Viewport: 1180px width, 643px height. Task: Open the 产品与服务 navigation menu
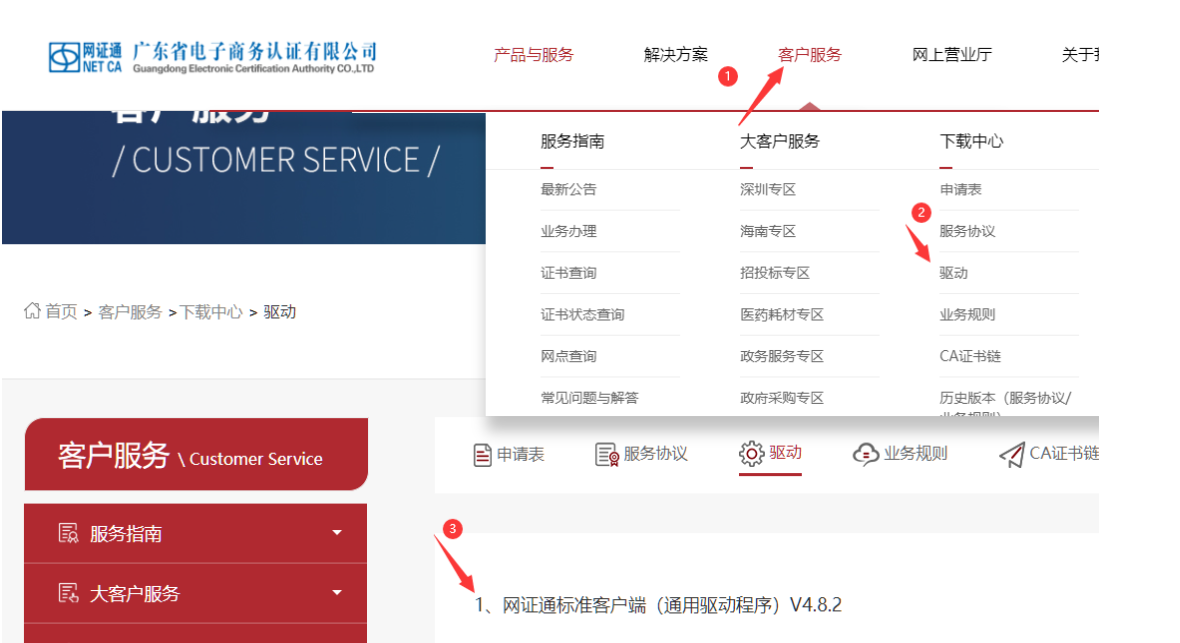coord(533,55)
